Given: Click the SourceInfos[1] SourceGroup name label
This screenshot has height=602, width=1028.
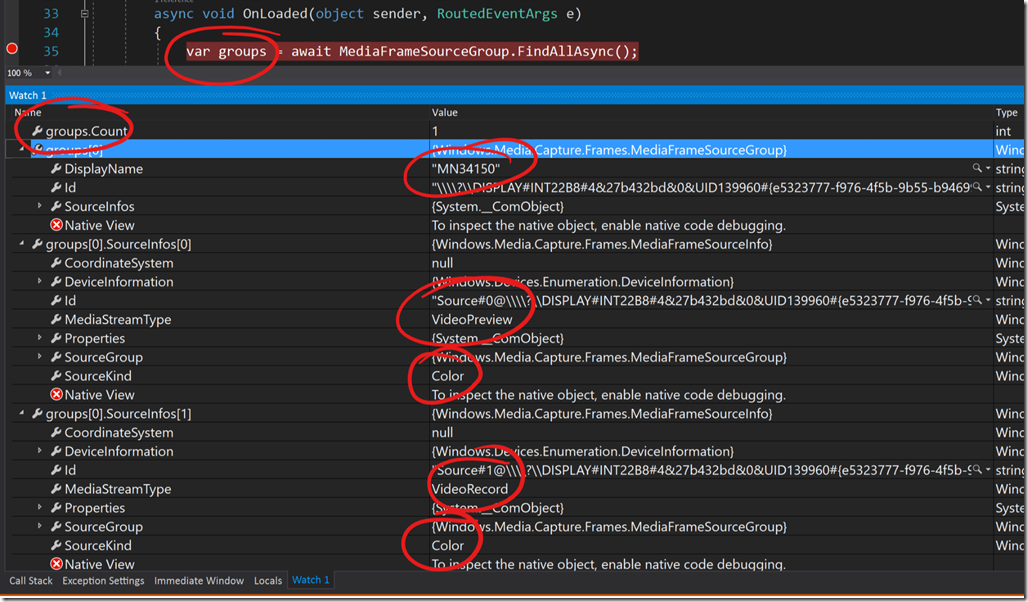Looking at the screenshot, I should point(104,527).
